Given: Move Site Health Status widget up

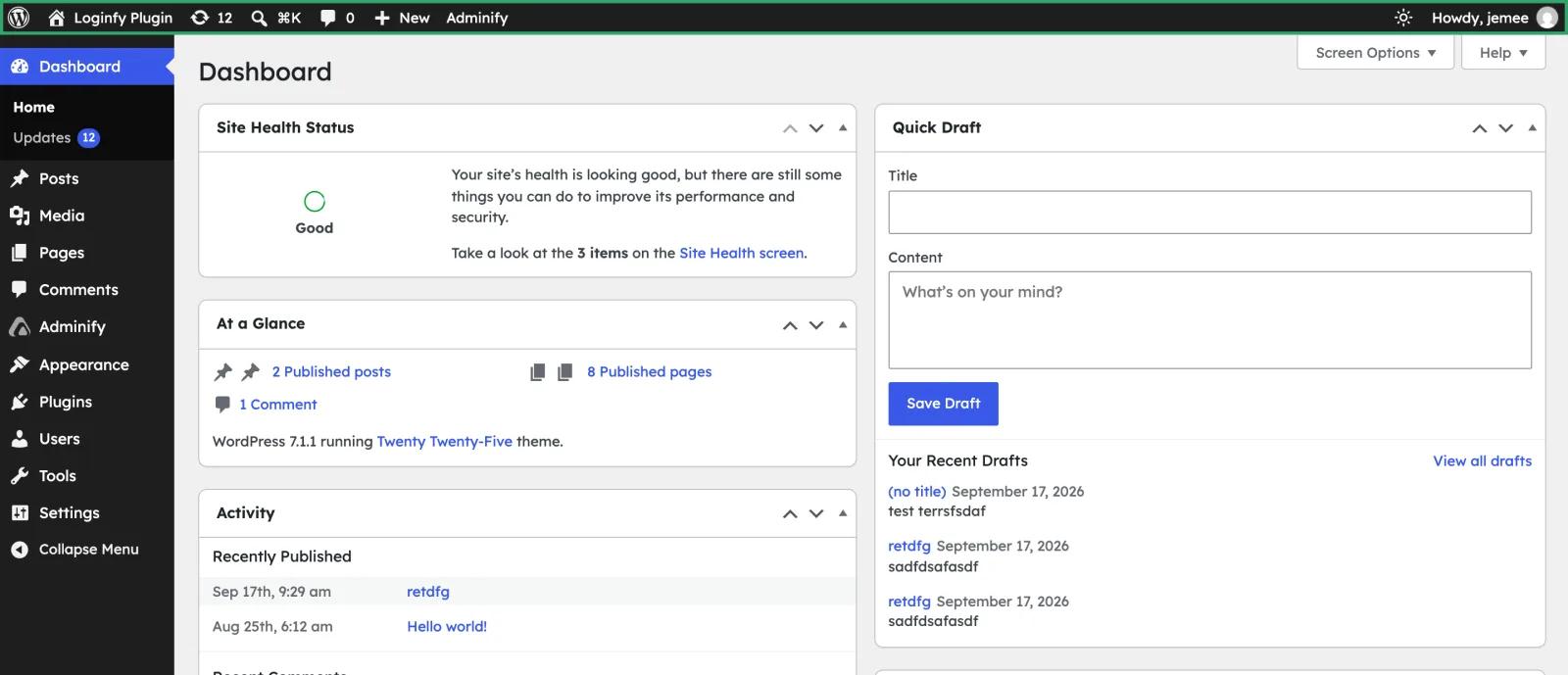Looking at the screenshot, I should click(x=790, y=128).
